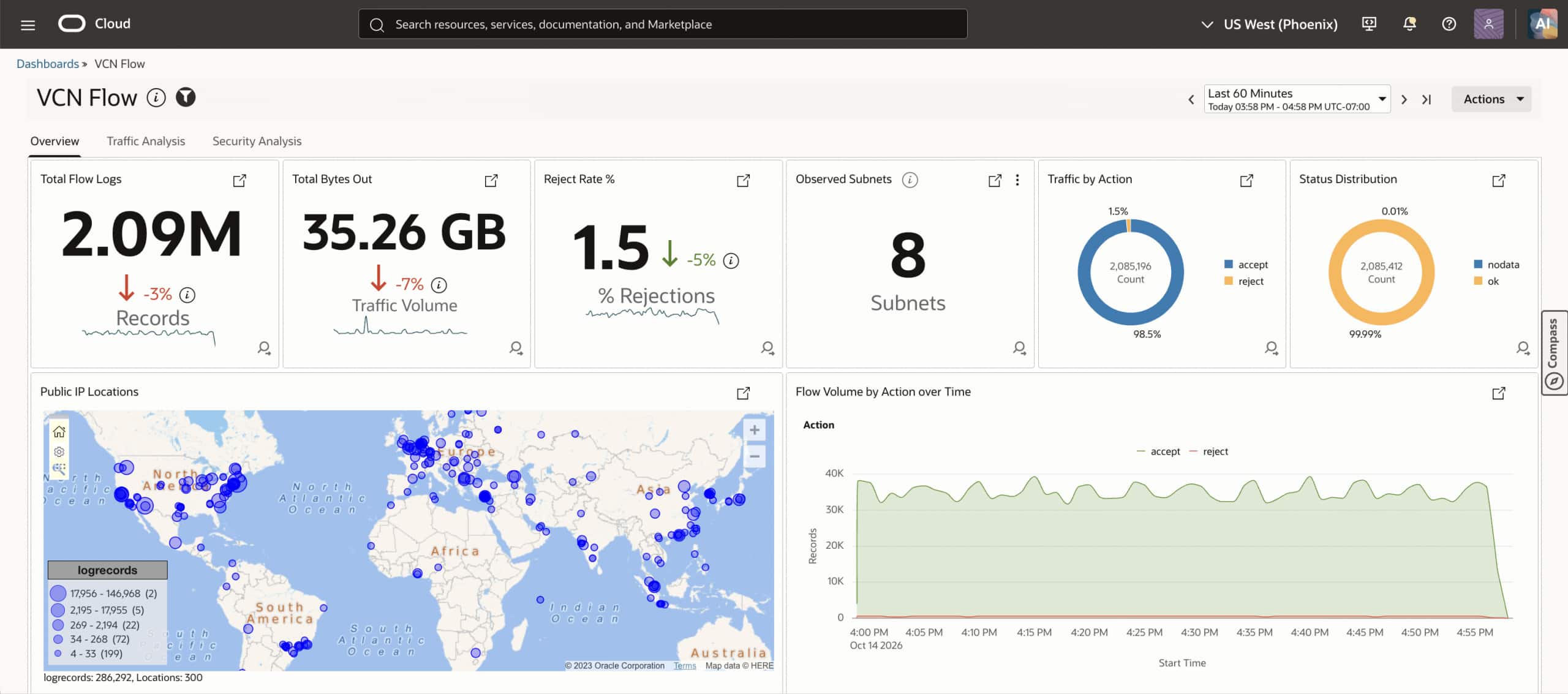Show VCN Flow dashboard info icon
Image resolution: width=1568 pixels, height=694 pixels.
pos(156,97)
